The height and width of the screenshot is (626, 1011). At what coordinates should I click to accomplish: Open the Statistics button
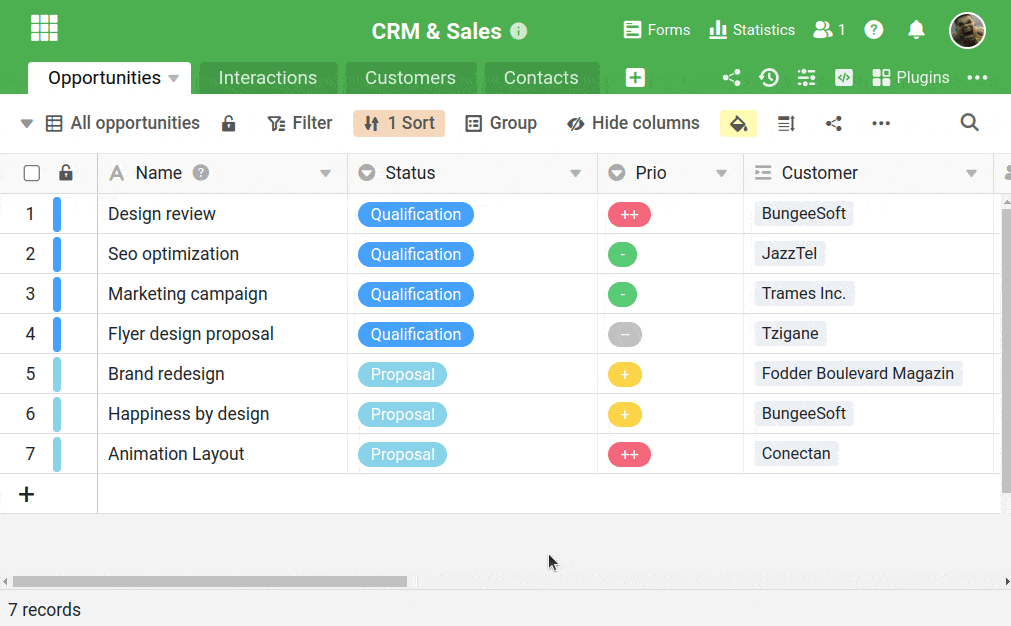tap(752, 30)
